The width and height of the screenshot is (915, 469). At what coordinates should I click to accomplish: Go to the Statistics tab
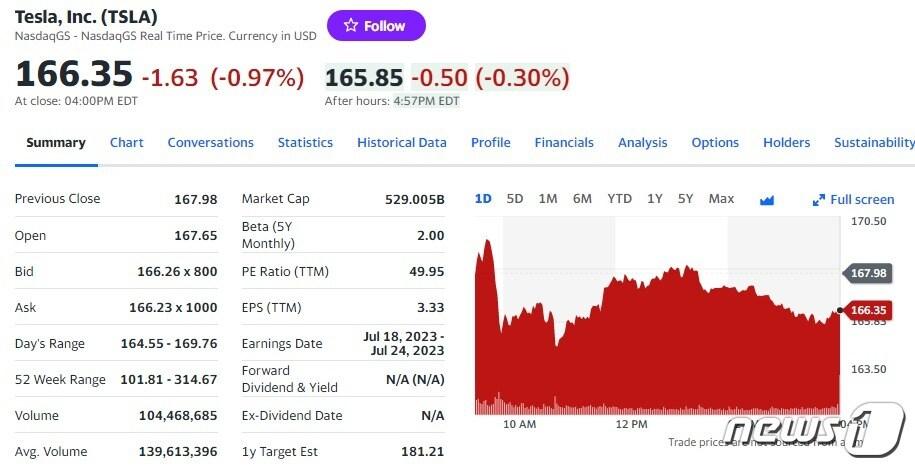[305, 143]
